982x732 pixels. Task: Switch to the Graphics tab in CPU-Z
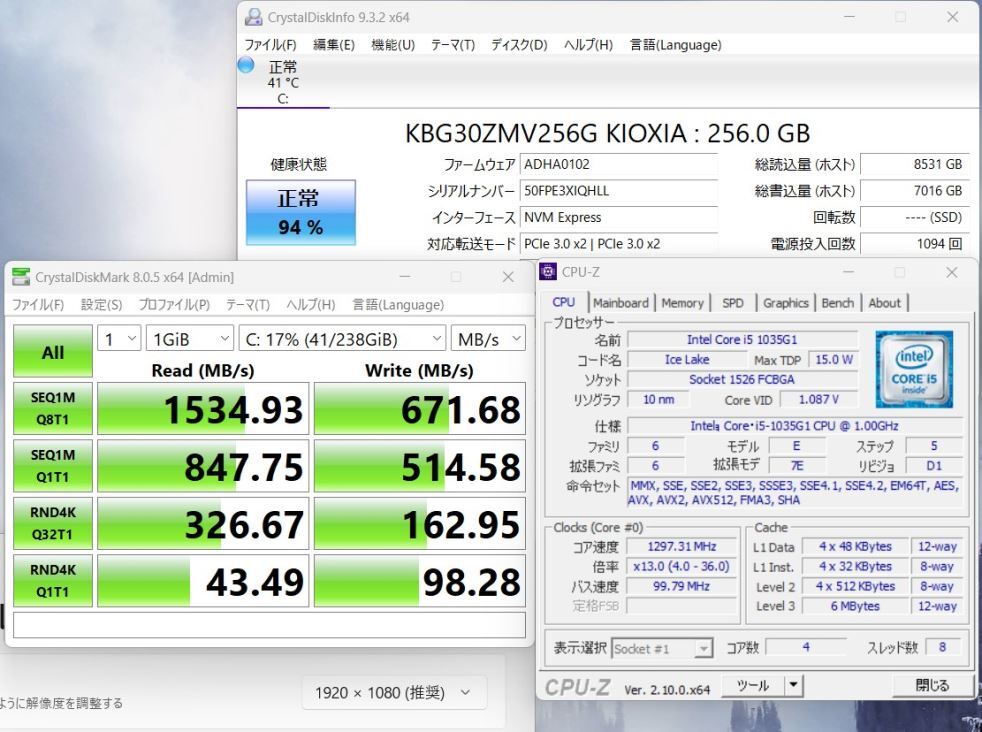point(785,303)
